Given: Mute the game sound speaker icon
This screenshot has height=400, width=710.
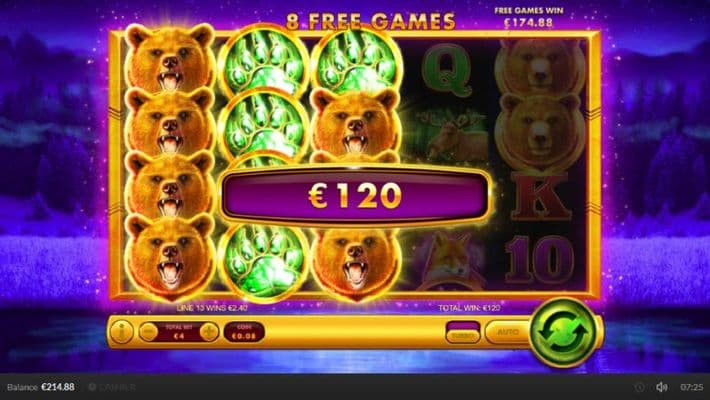Looking at the screenshot, I should [662, 387].
